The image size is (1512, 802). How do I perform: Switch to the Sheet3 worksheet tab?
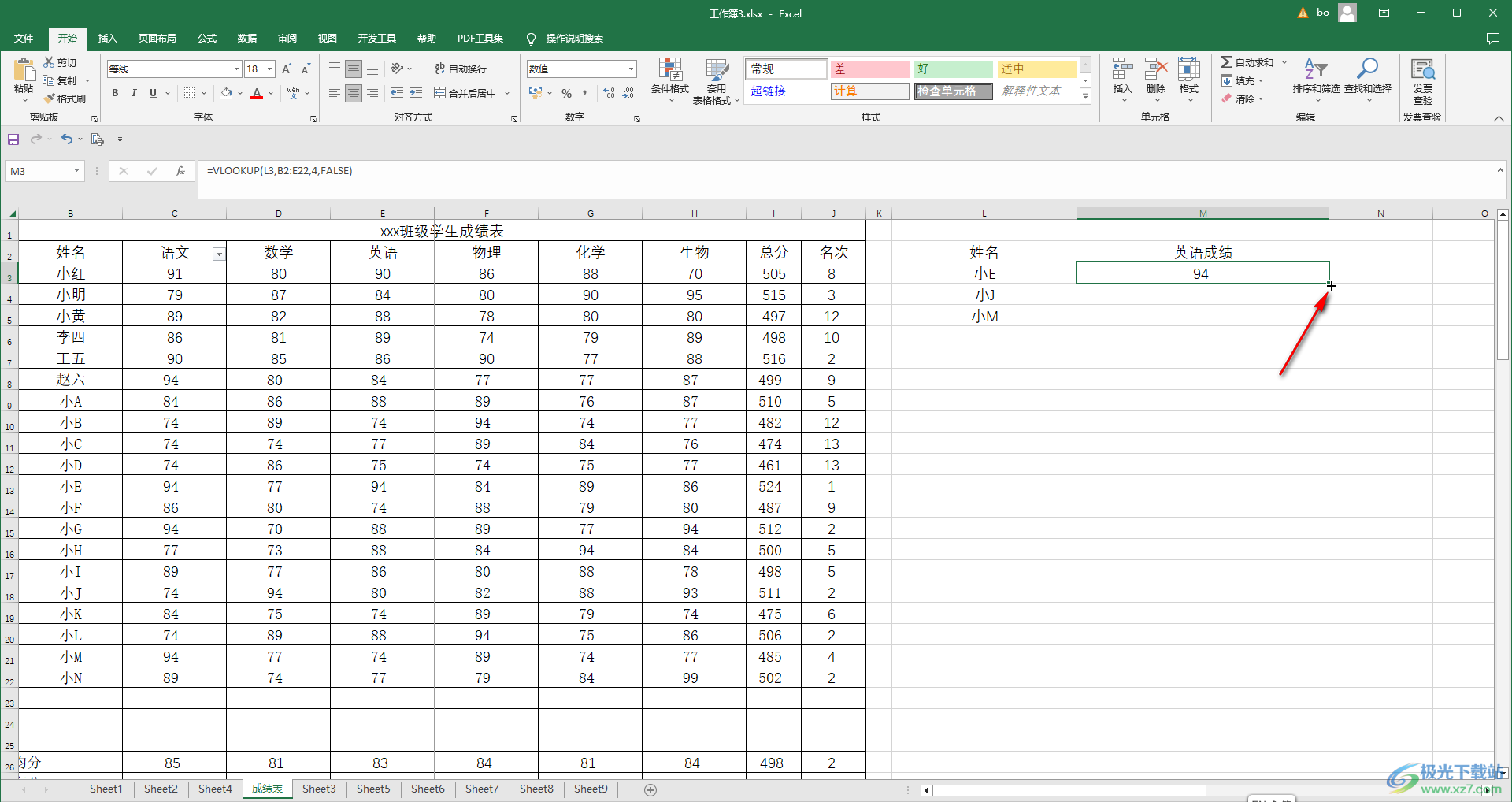tap(319, 789)
